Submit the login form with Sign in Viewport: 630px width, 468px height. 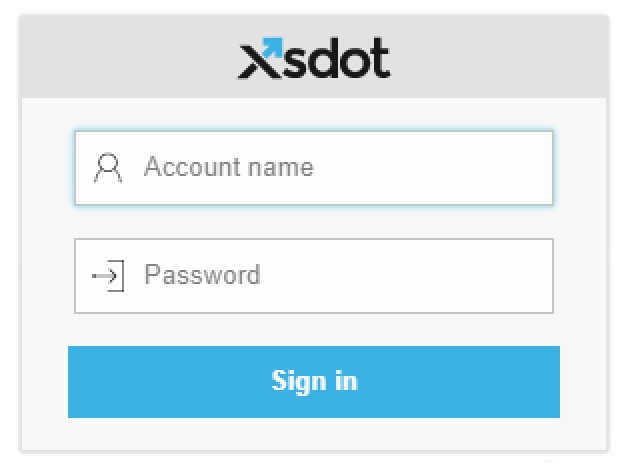[x=314, y=382]
